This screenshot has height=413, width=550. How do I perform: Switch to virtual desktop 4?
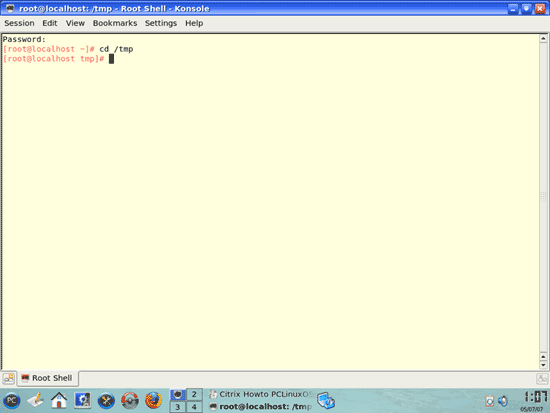coord(194,407)
